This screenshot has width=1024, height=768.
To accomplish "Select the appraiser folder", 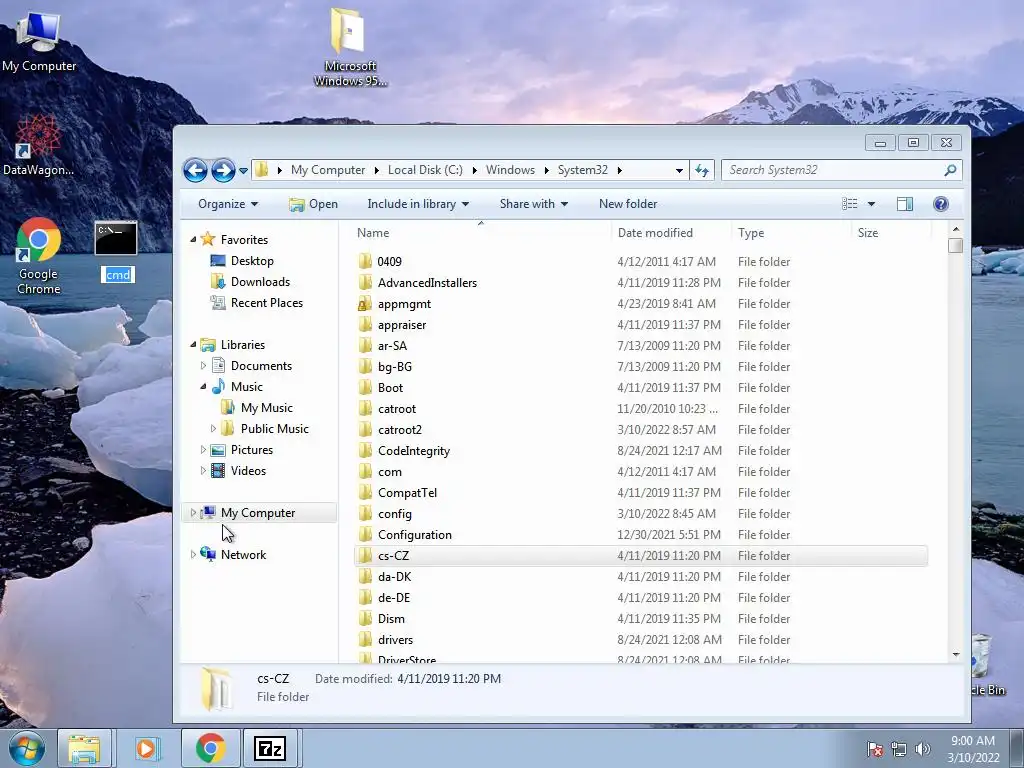I will click(x=402, y=325).
